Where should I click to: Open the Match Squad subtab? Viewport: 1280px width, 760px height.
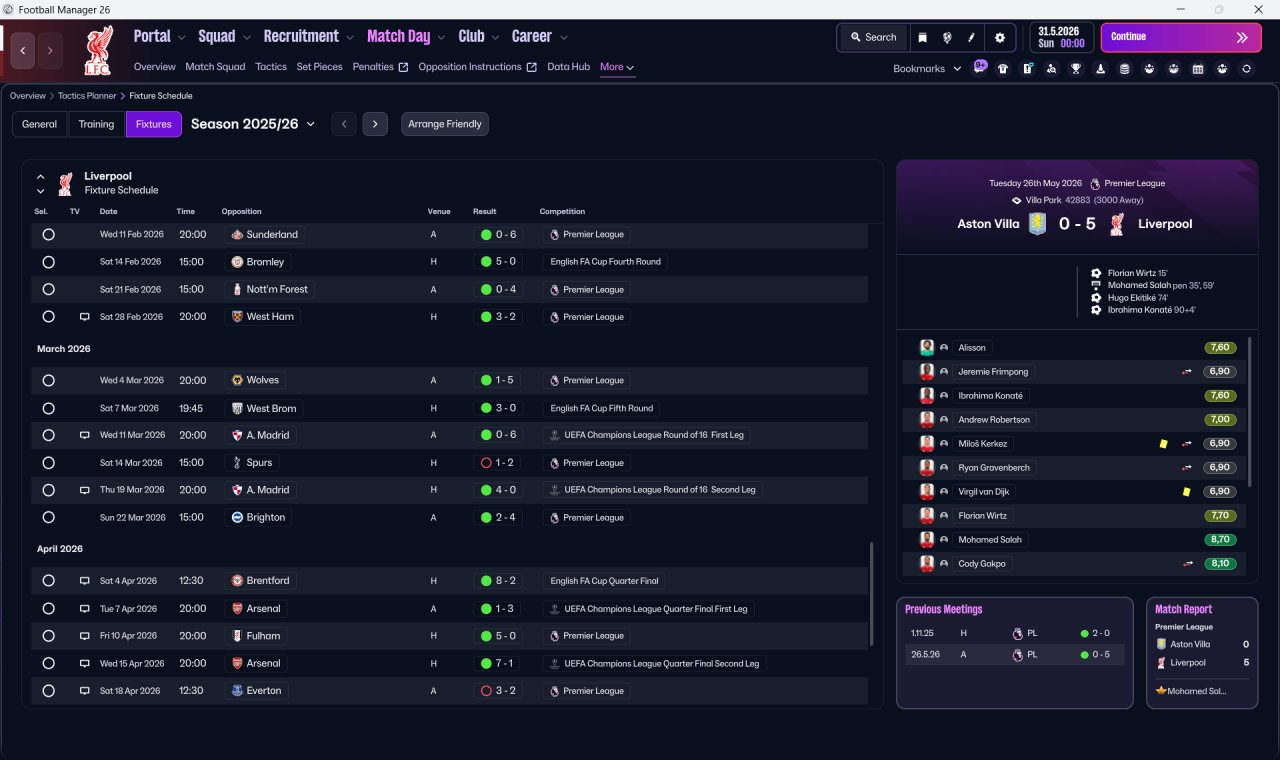click(215, 67)
